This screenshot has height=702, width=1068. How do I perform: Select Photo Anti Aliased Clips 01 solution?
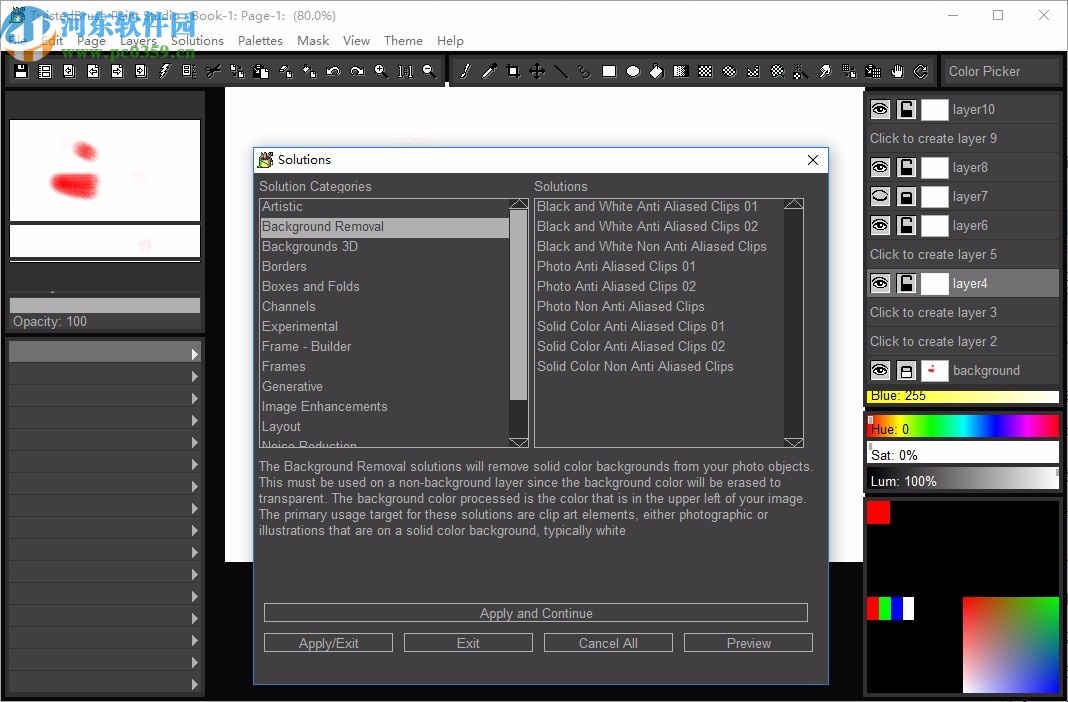click(616, 267)
